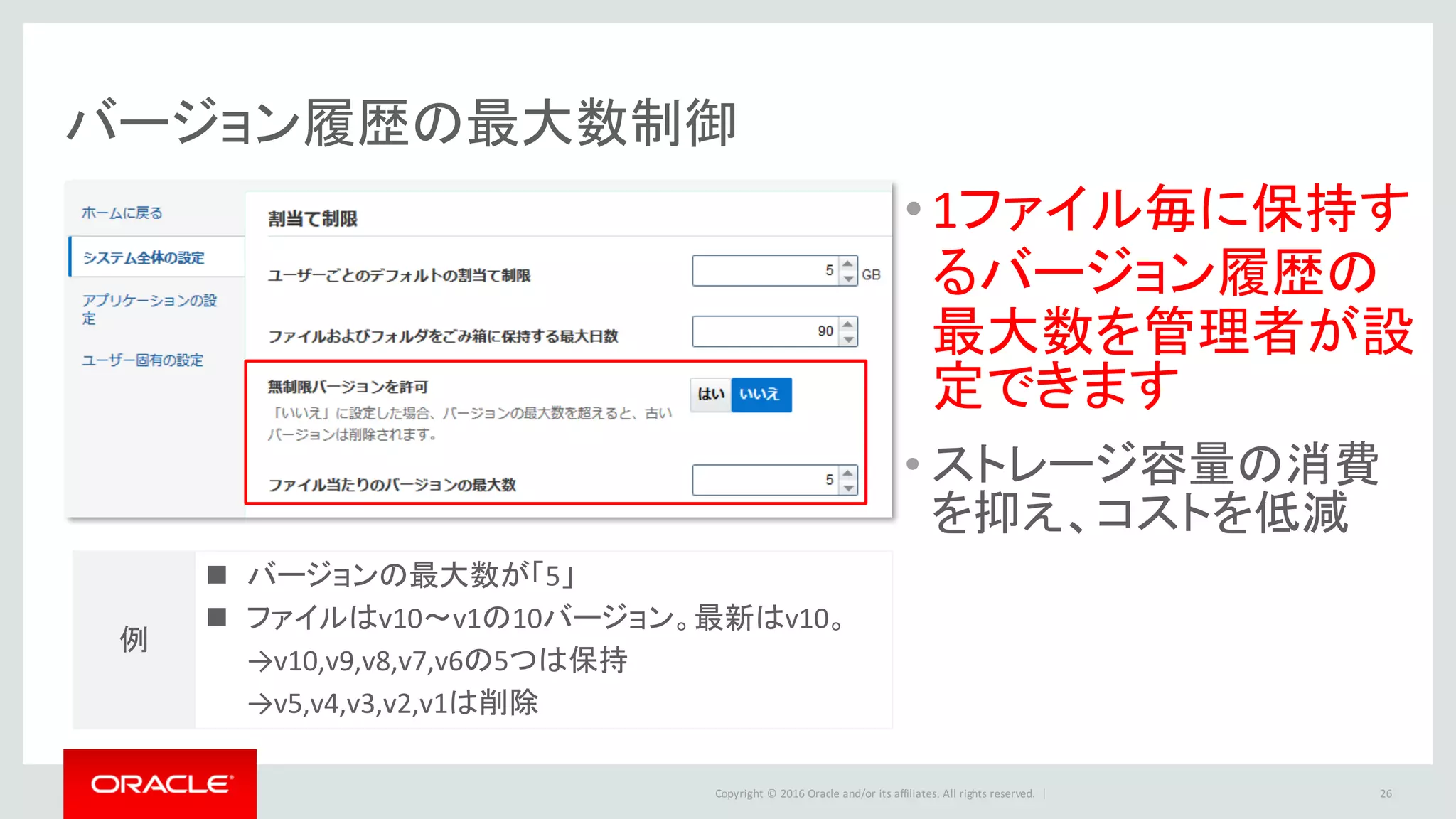Click ファイル当たりのバージョンの最大数 label
Viewport: 1456px width, 819px height.
pyautogui.click(x=392, y=485)
